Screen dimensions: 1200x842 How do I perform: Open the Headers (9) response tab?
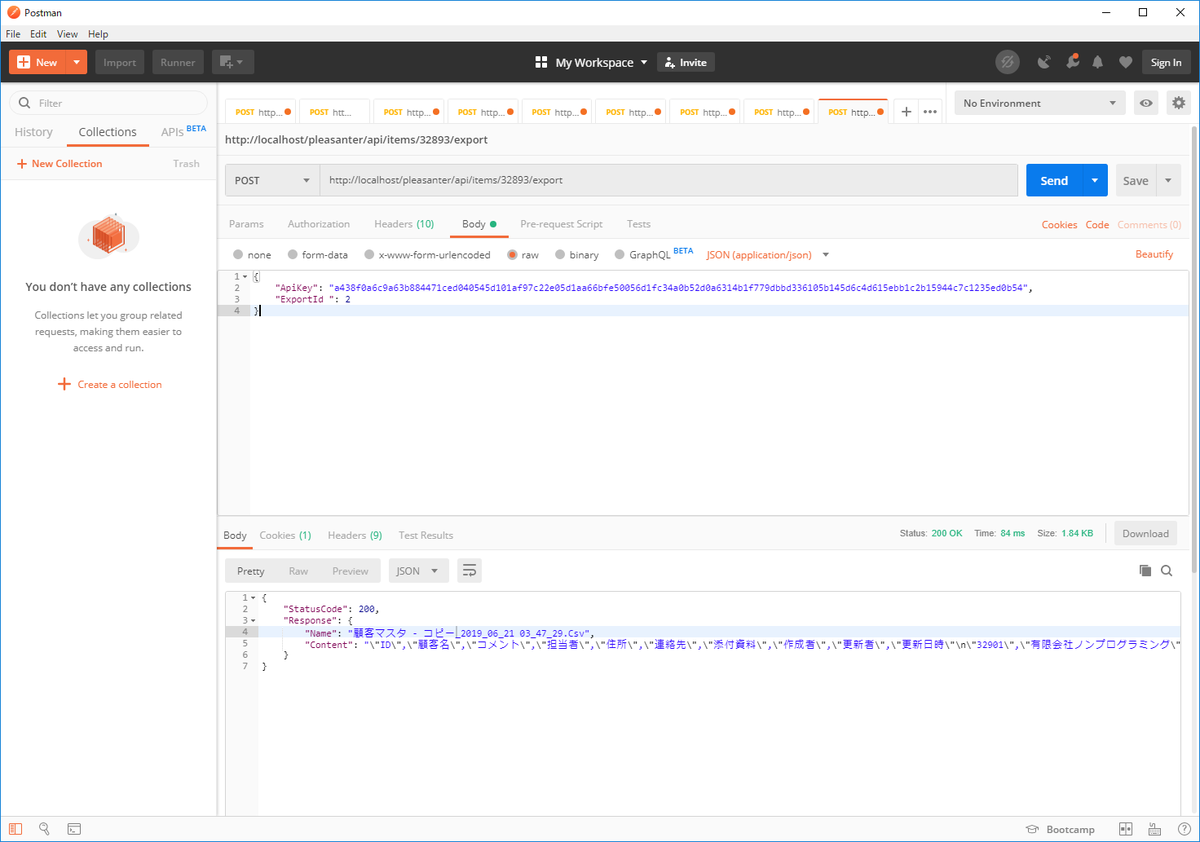(x=355, y=535)
